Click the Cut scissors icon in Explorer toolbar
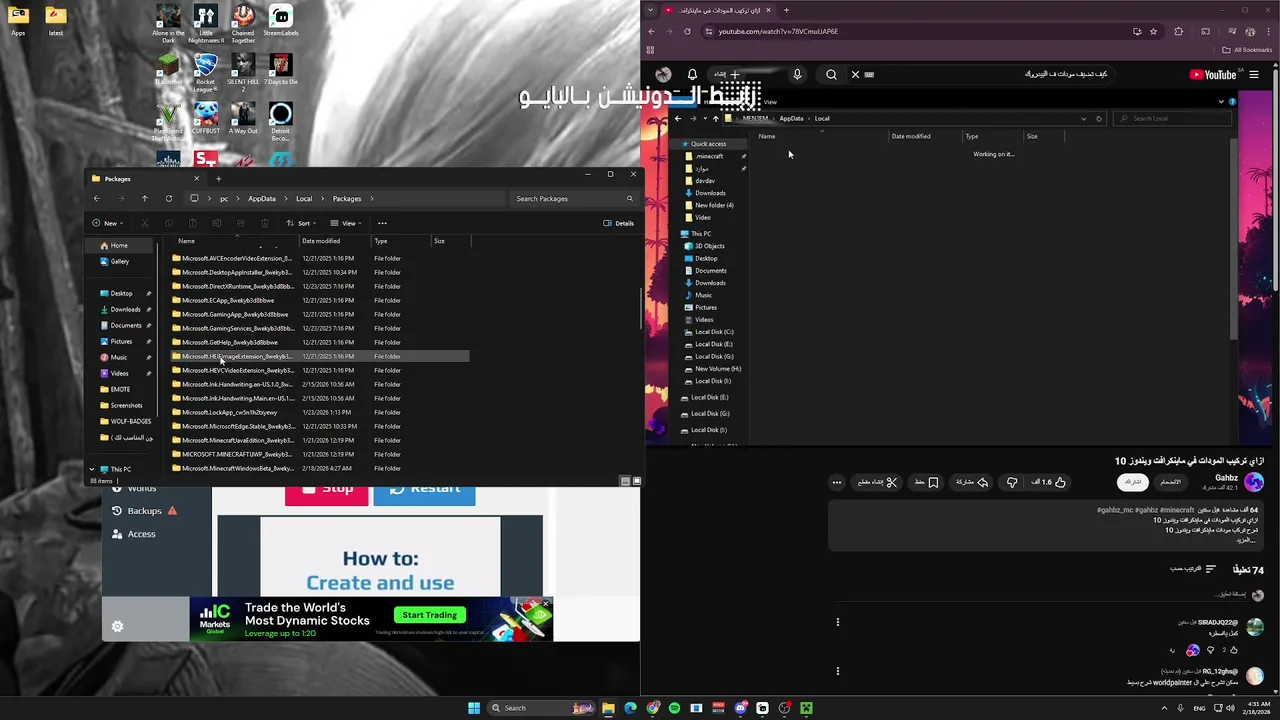1280x720 pixels. (x=144, y=223)
